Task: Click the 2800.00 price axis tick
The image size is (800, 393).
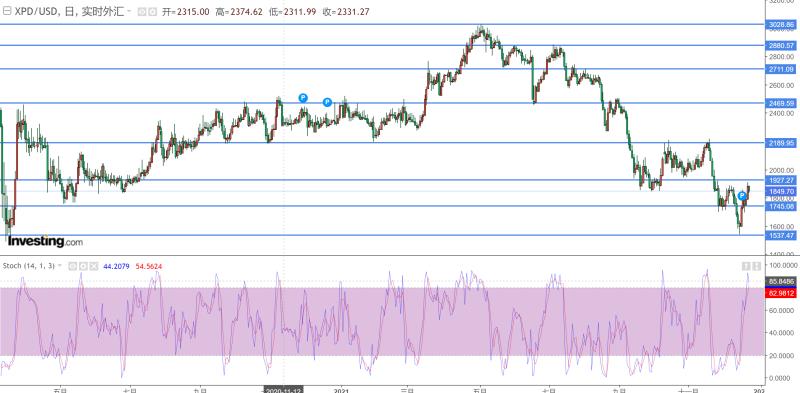Action: point(782,57)
